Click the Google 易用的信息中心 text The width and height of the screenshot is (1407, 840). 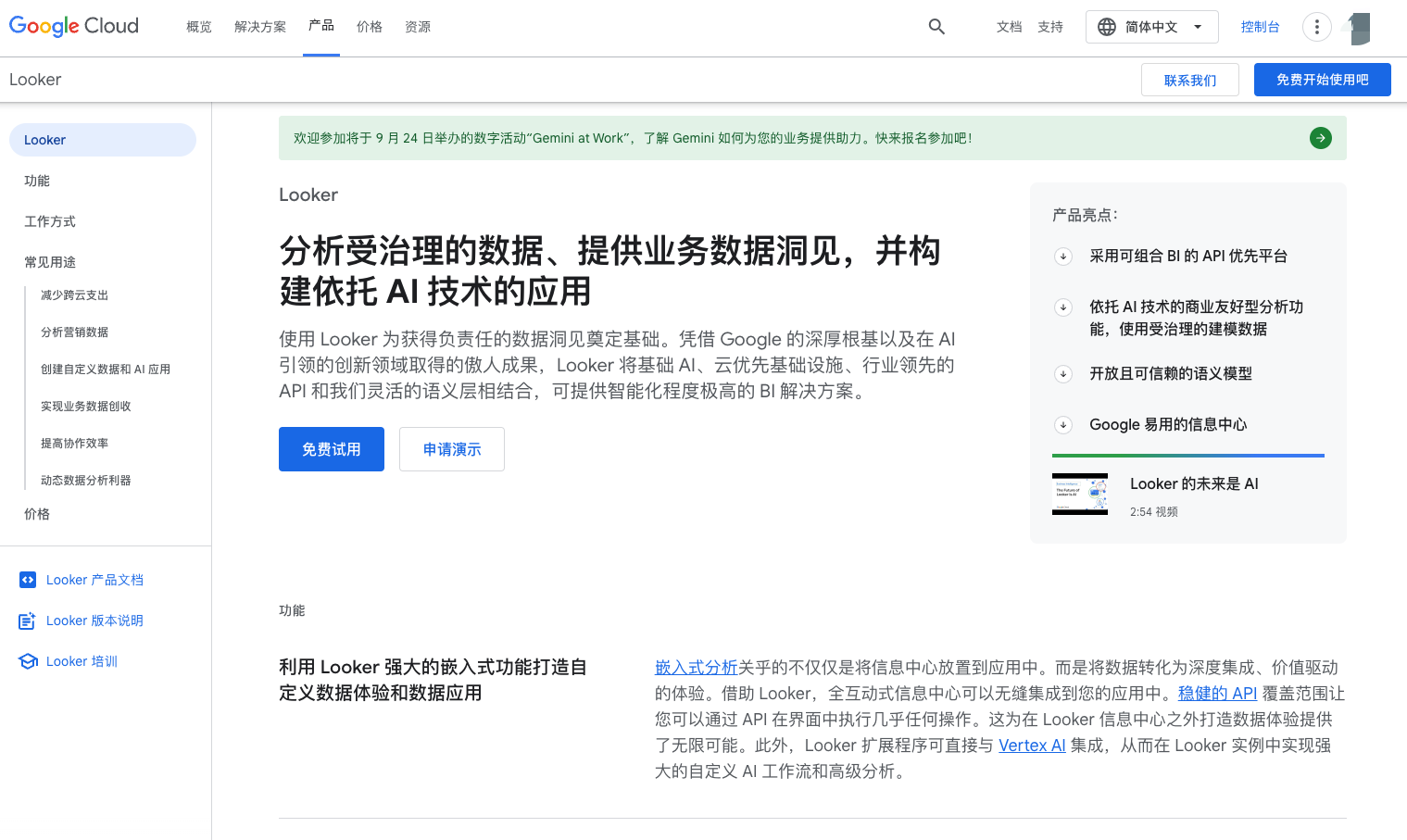coord(1168,424)
